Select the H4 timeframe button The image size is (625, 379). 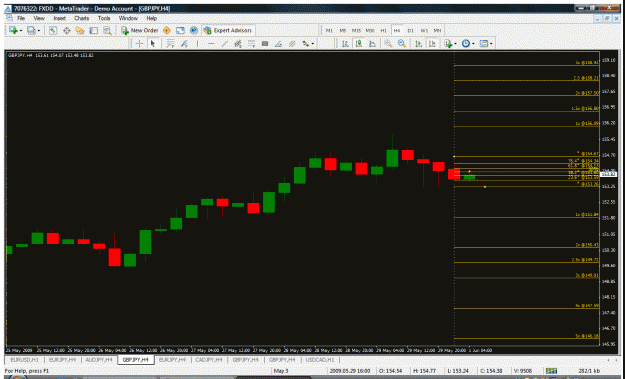click(397, 31)
